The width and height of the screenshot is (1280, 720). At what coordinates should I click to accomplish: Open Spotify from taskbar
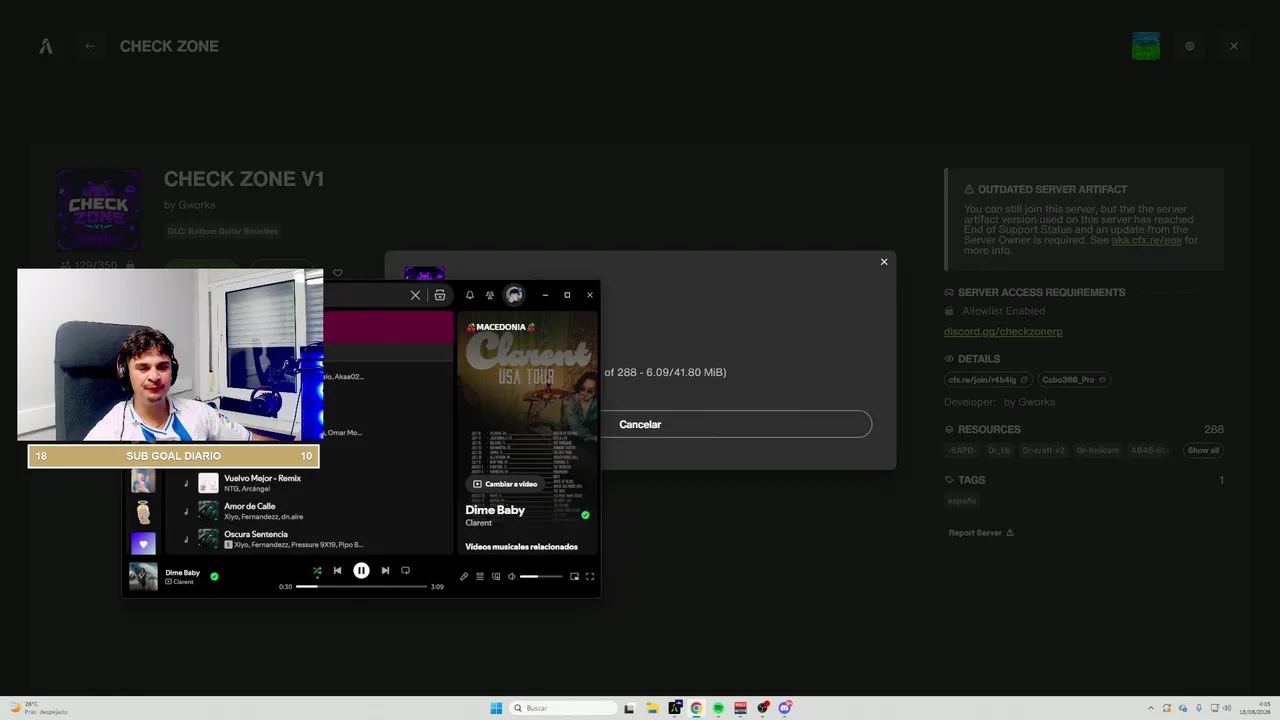[x=718, y=708]
